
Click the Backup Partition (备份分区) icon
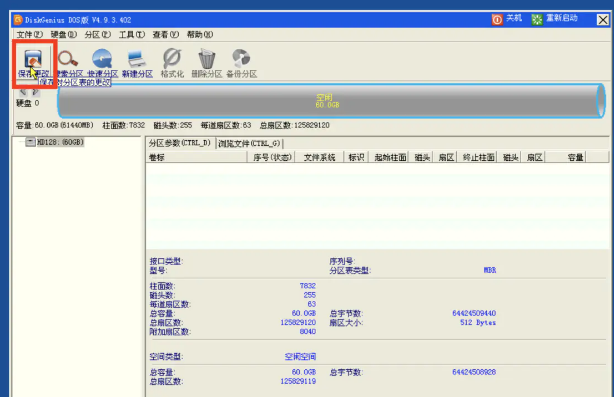[x=242, y=63]
